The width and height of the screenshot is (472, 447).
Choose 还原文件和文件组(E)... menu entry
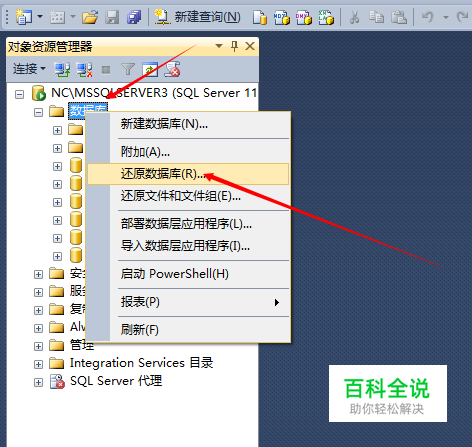(188, 196)
